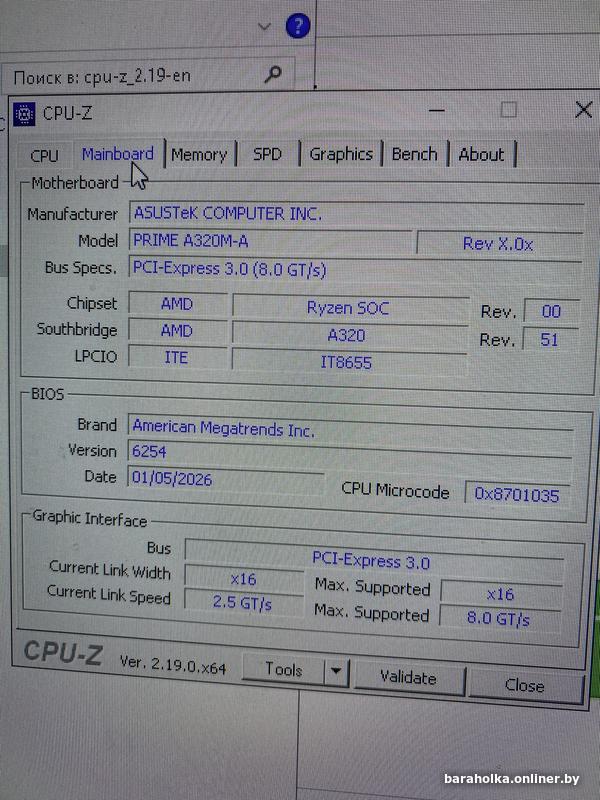Image resolution: width=600 pixels, height=800 pixels.
Task: Click the magnifier search icon
Action: pyautogui.click(x=273, y=75)
